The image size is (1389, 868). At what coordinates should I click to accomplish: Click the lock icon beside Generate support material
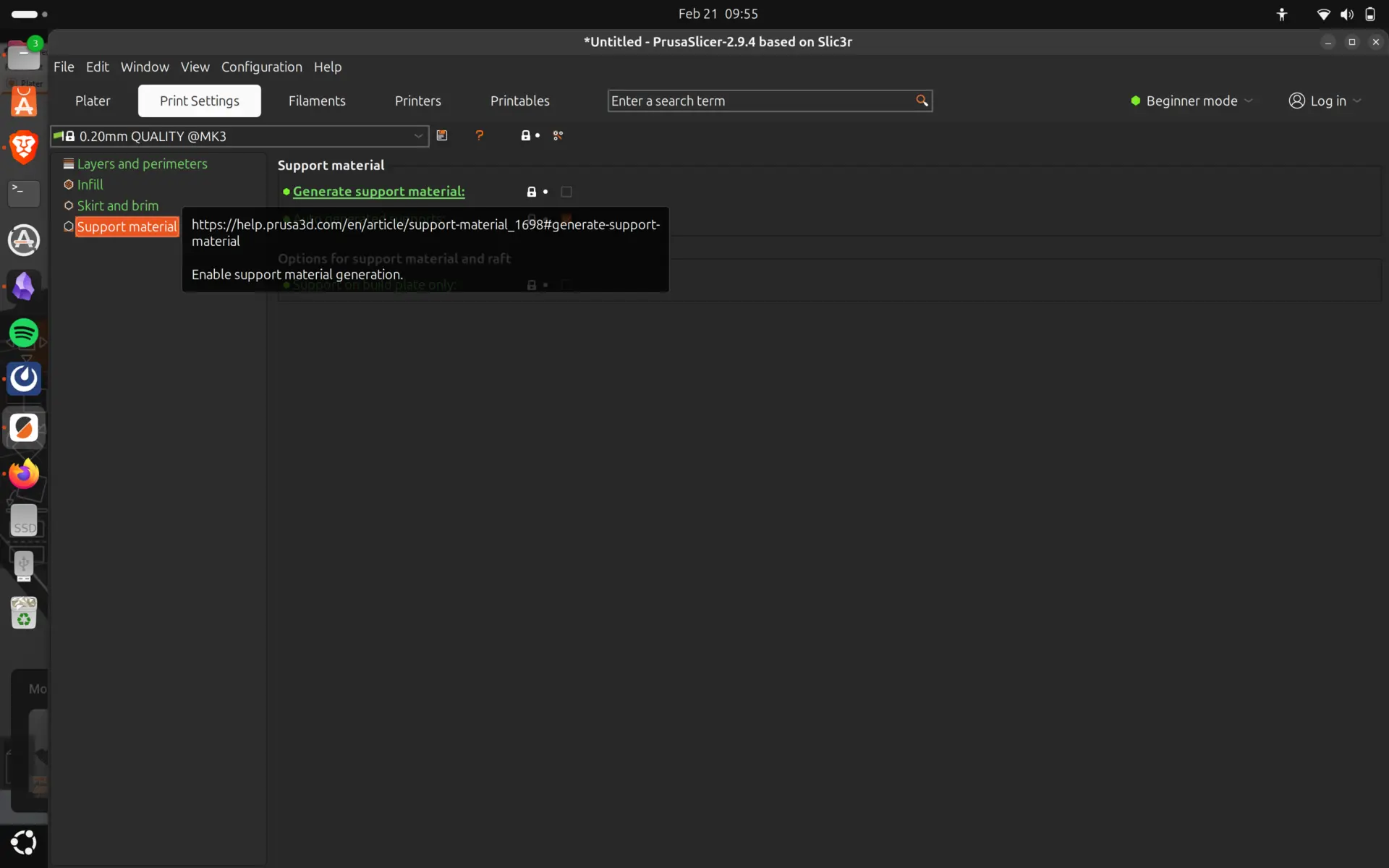coord(532,192)
